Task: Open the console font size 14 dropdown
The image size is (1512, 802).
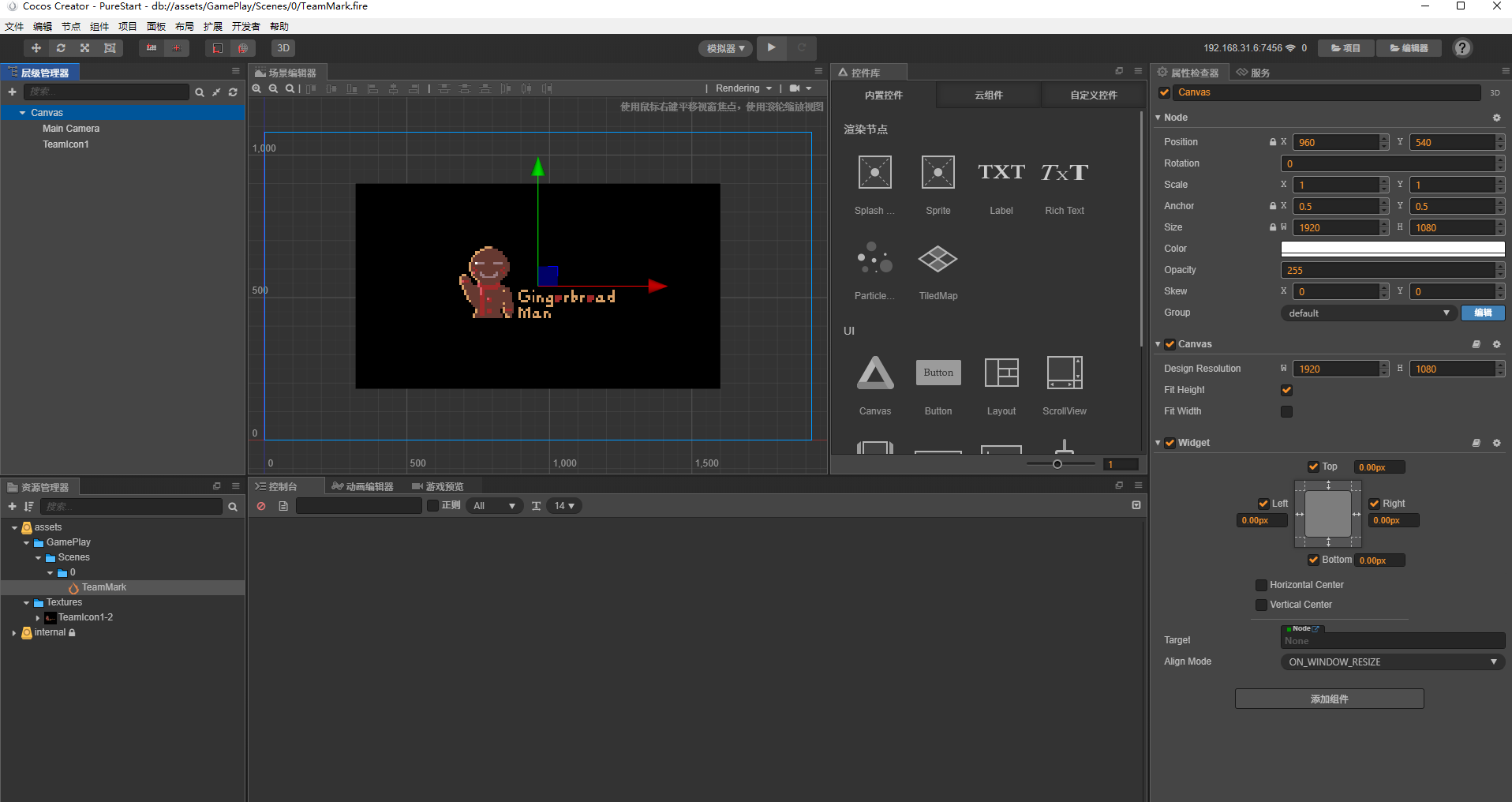Action: [563, 506]
